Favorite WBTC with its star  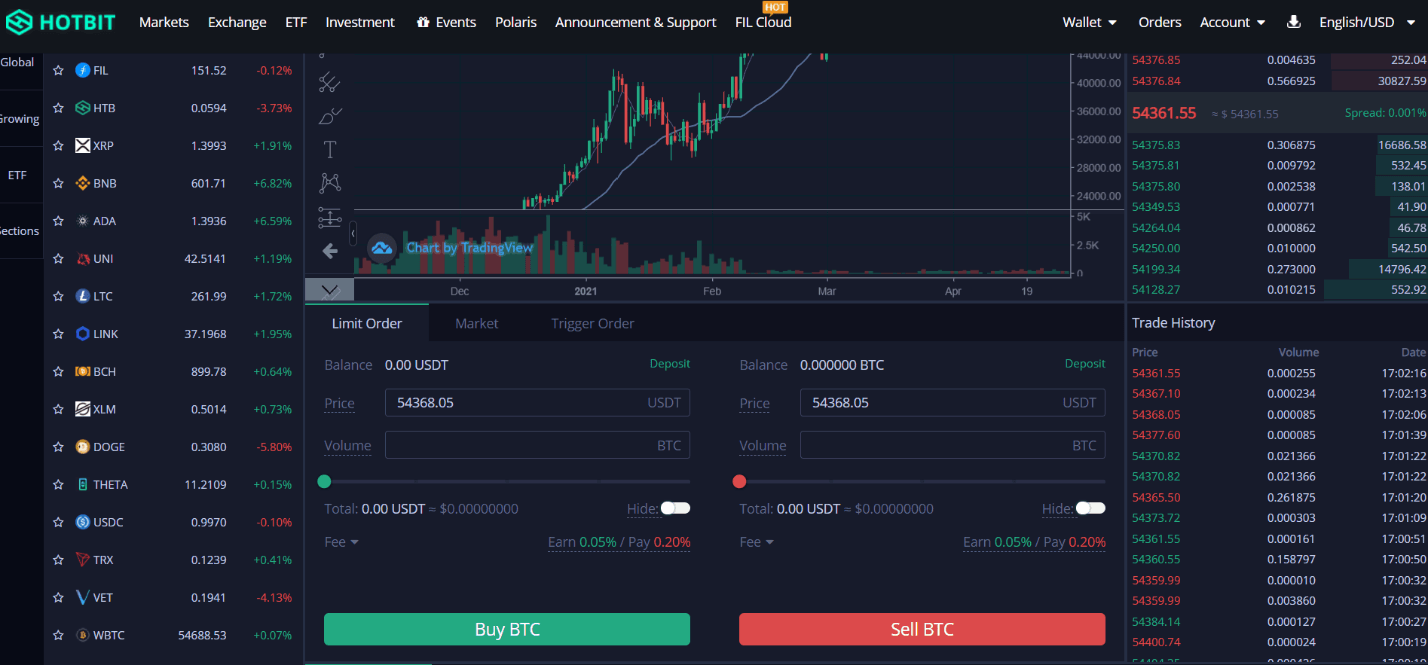[x=58, y=635]
